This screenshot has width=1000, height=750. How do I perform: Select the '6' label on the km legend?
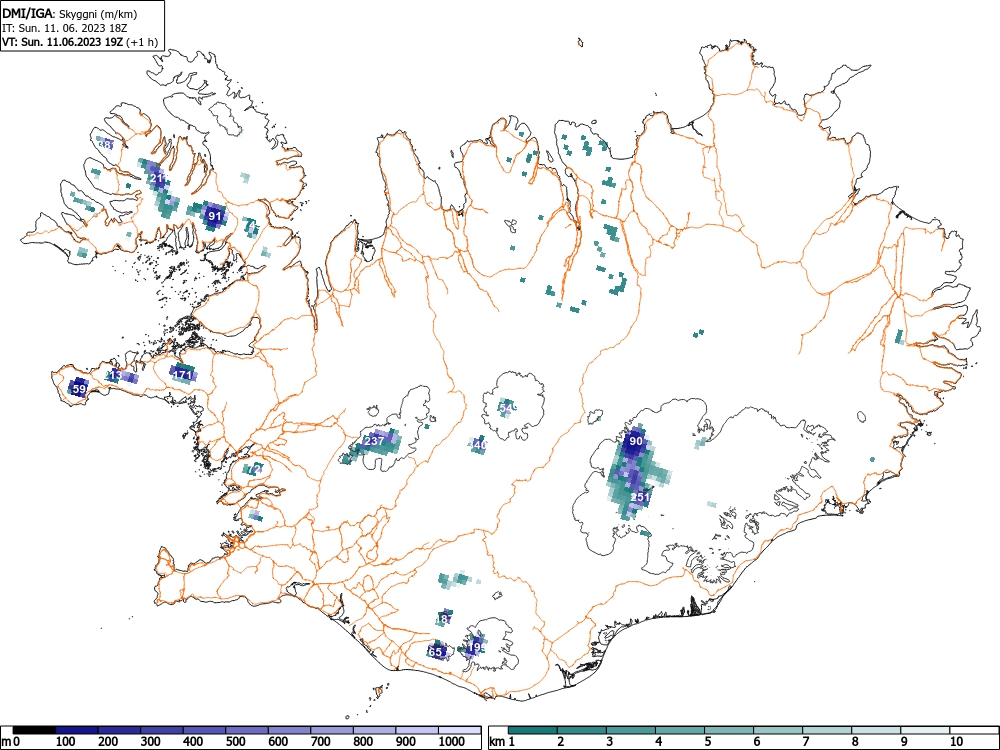click(756, 741)
